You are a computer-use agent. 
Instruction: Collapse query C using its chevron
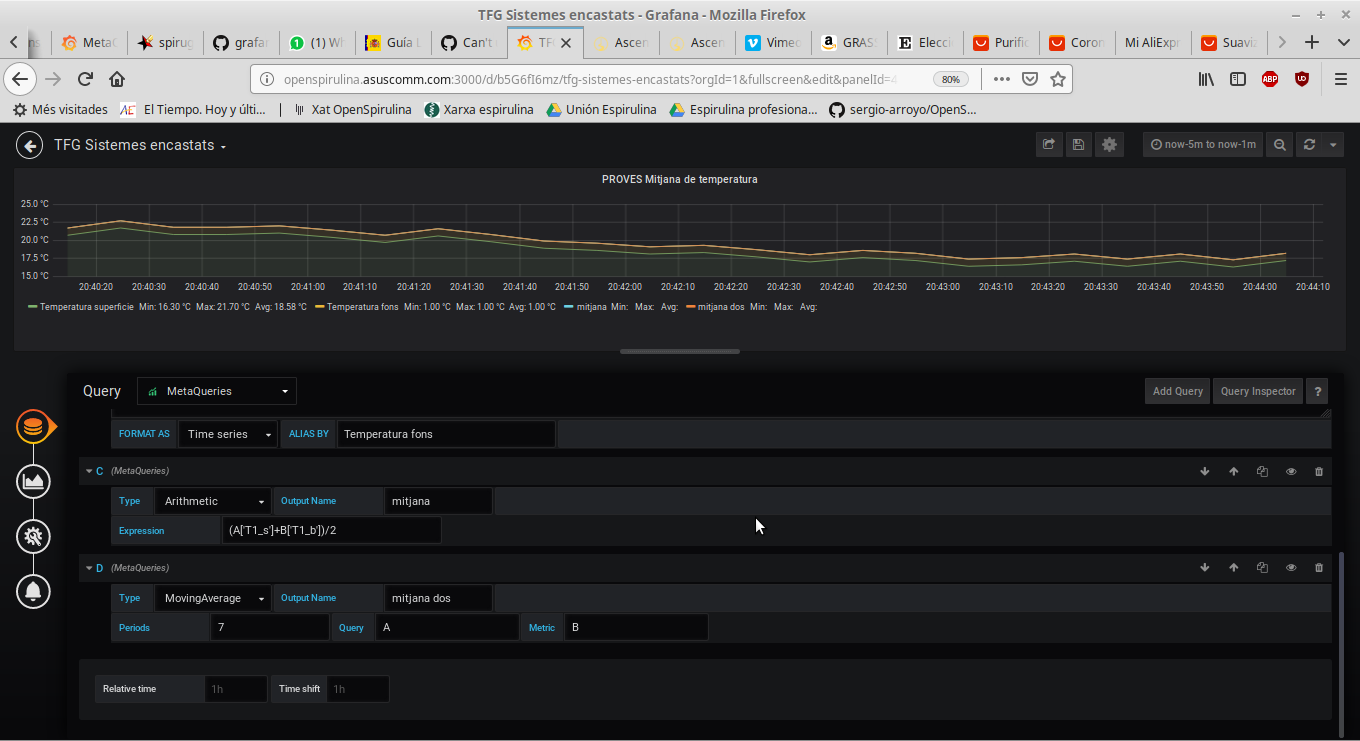(x=89, y=470)
